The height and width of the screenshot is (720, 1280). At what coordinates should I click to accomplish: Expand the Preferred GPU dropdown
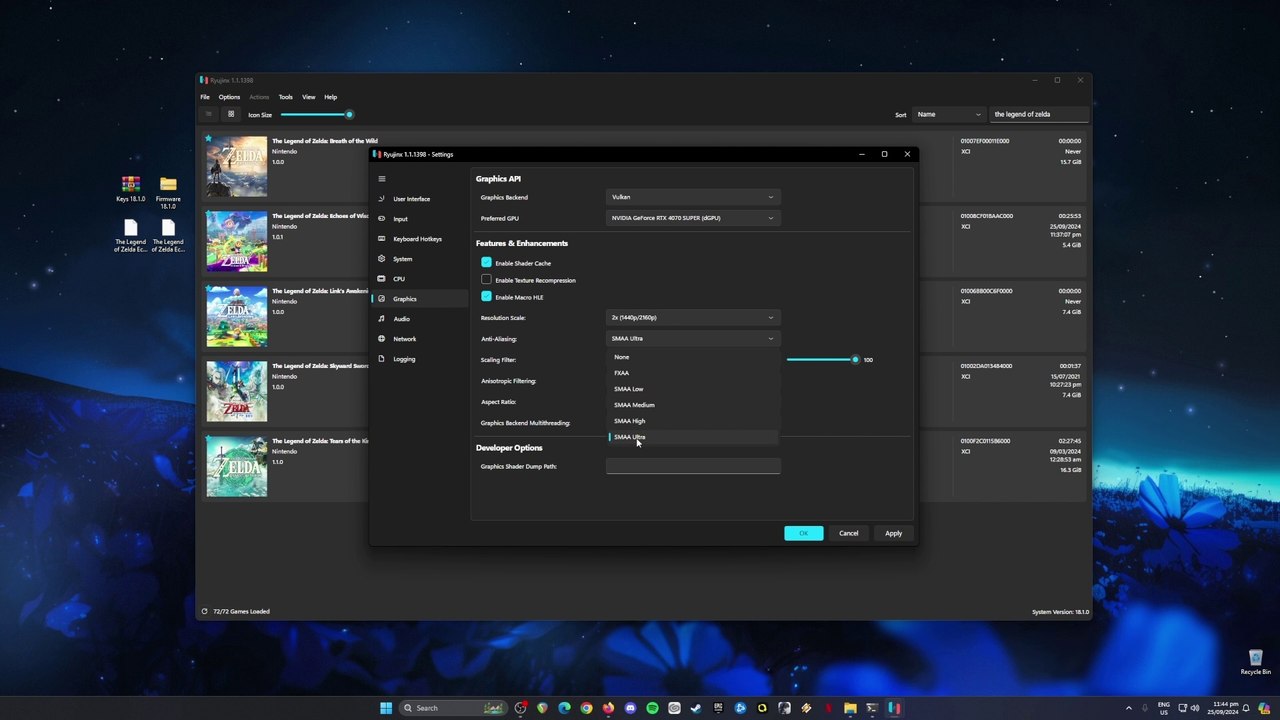click(692, 218)
